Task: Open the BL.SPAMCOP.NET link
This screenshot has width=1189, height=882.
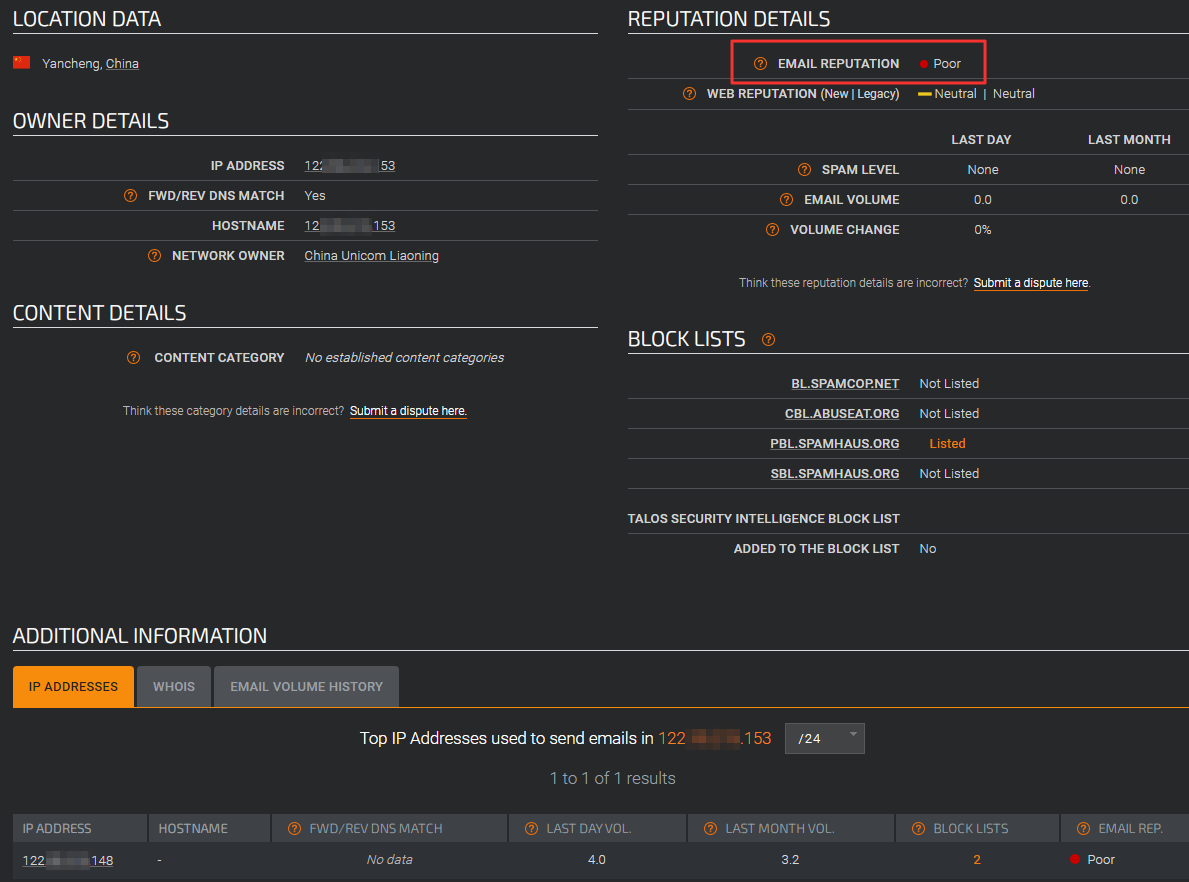Action: (845, 384)
